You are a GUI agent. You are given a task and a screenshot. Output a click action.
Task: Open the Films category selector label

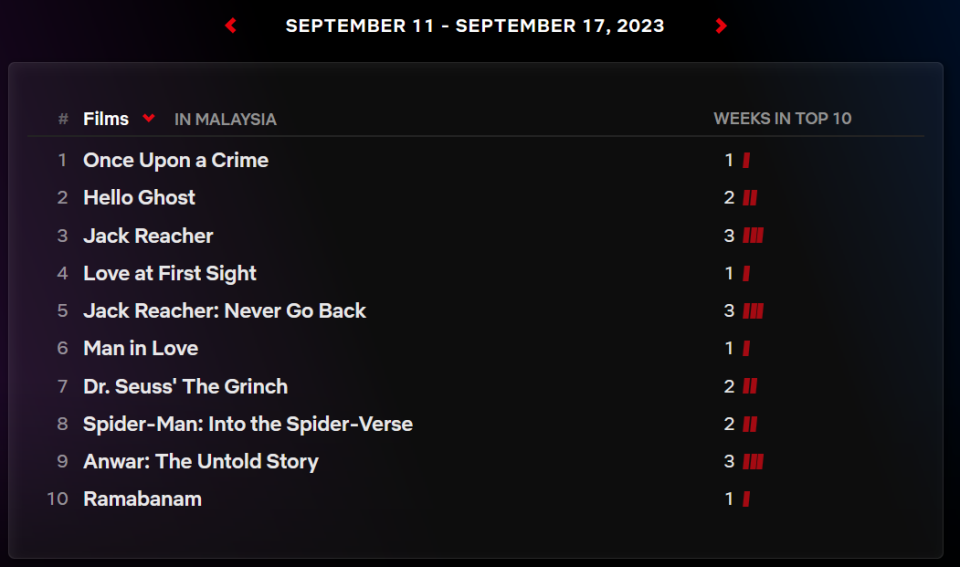point(106,119)
